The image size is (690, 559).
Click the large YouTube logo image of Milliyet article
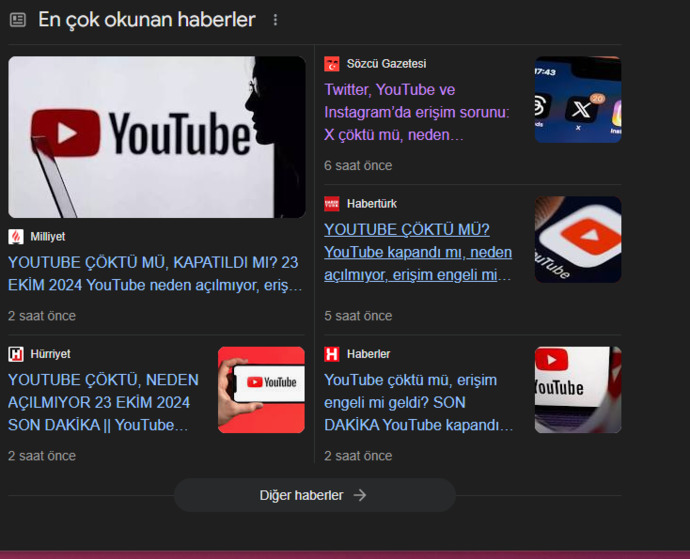[157, 137]
